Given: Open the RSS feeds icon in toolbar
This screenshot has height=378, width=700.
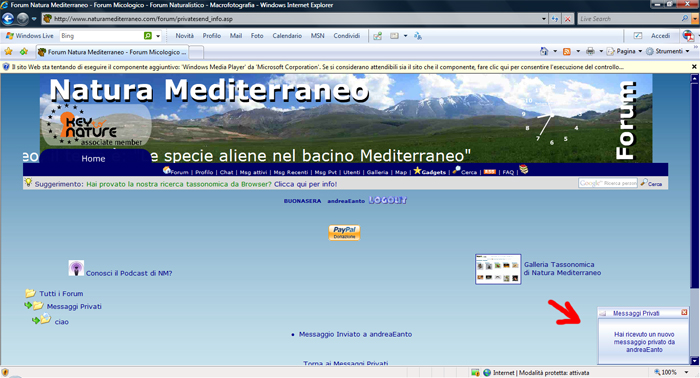Looking at the screenshot, I should click(567, 51).
